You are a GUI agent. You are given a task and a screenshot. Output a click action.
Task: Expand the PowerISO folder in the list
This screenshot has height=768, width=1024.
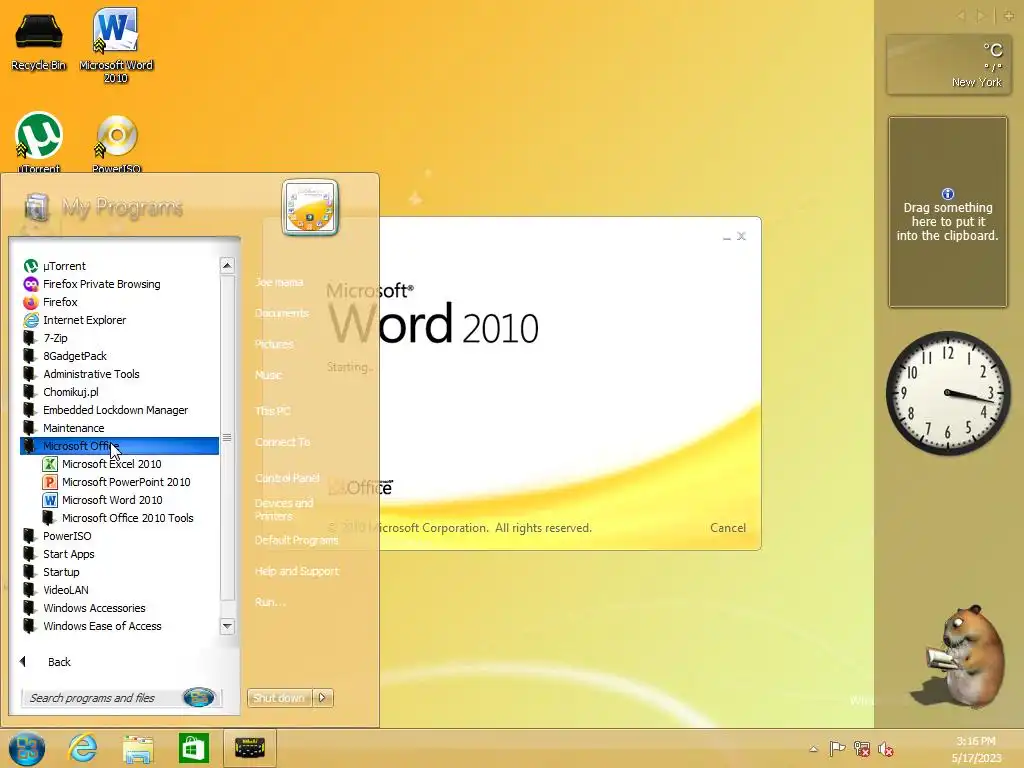pos(67,536)
